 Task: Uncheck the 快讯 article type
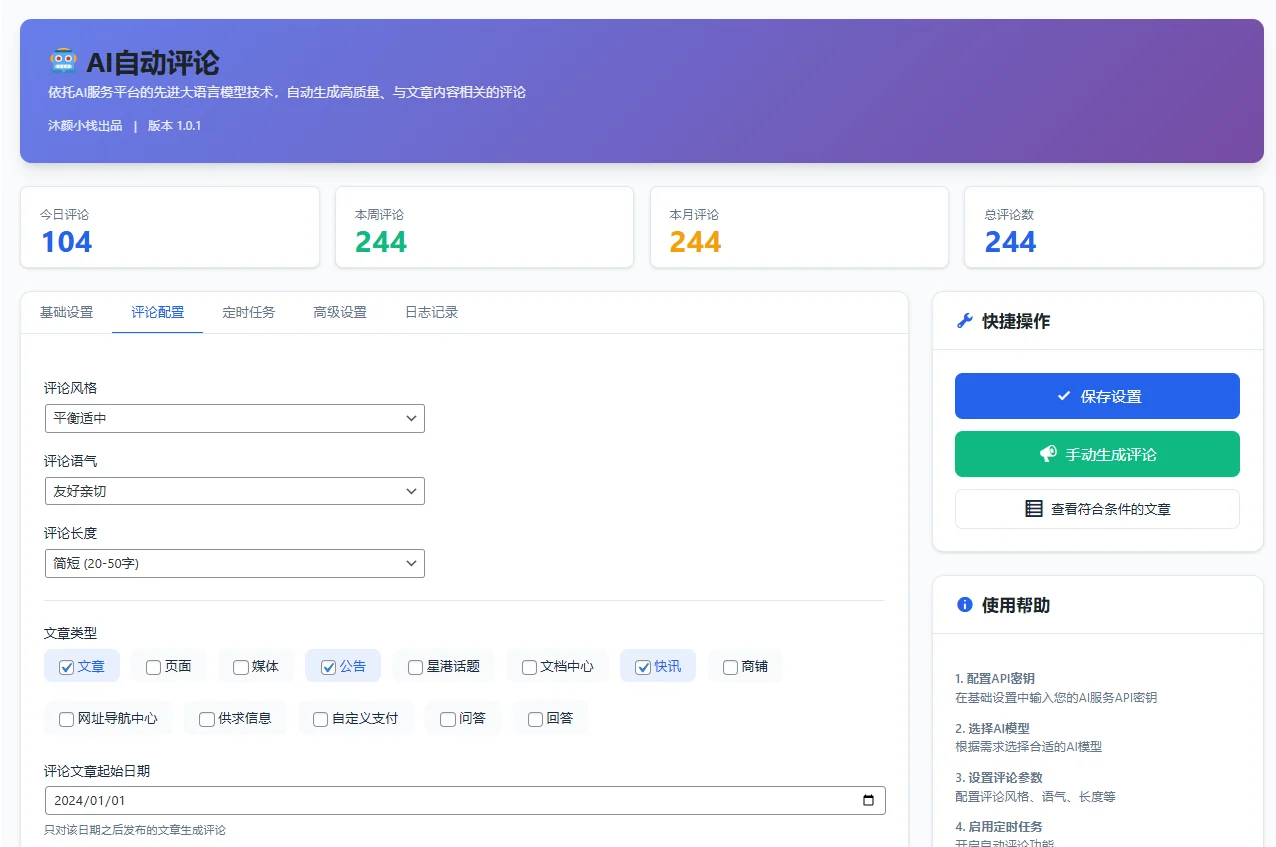643,666
